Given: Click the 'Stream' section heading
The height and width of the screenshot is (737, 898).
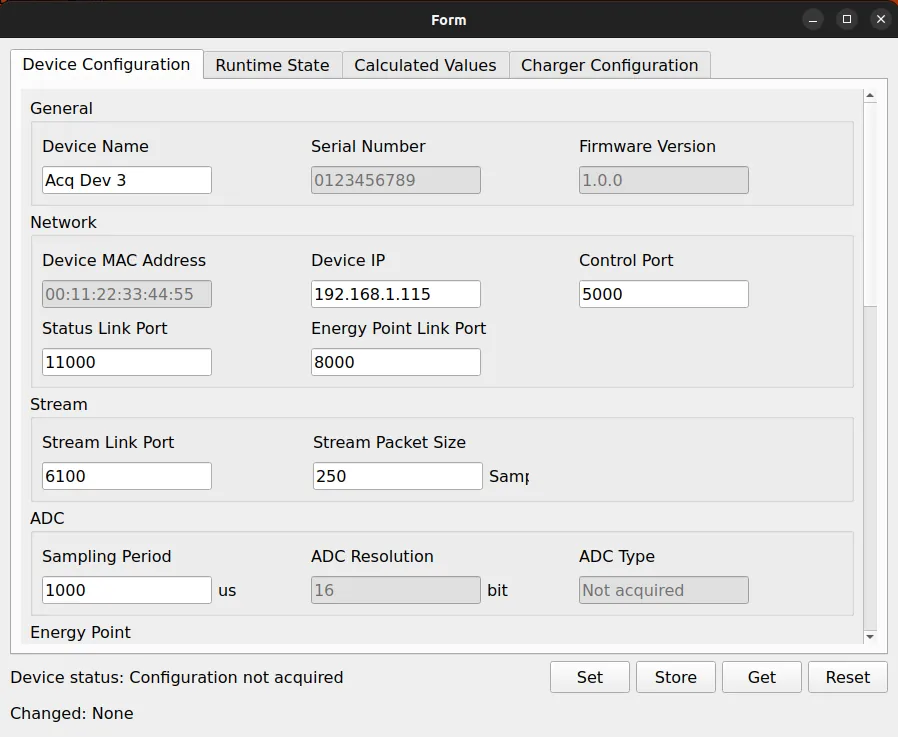Looking at the screenshot, I should pos(59,404).
